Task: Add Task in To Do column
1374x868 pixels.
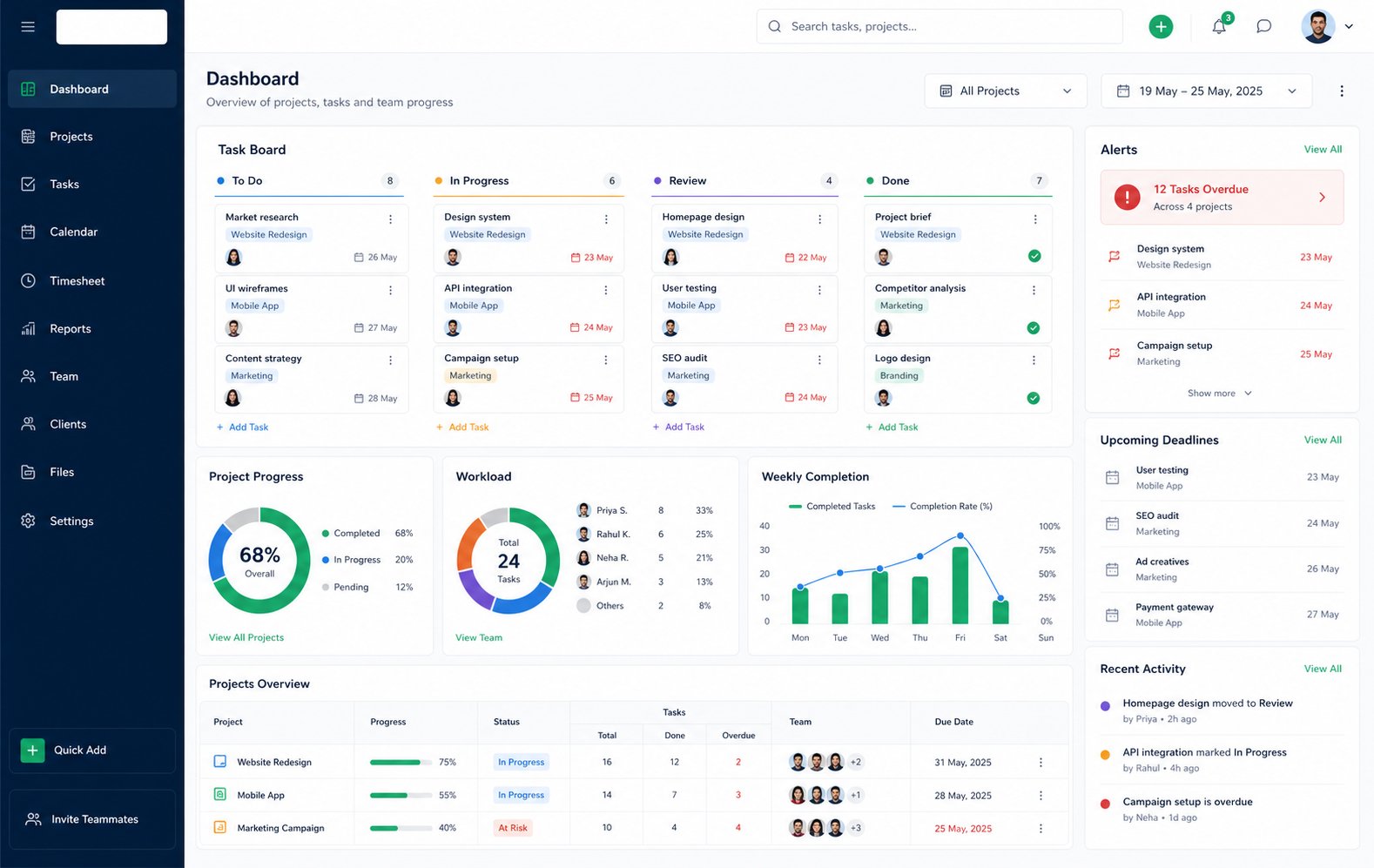Action: tap(242, 427)
